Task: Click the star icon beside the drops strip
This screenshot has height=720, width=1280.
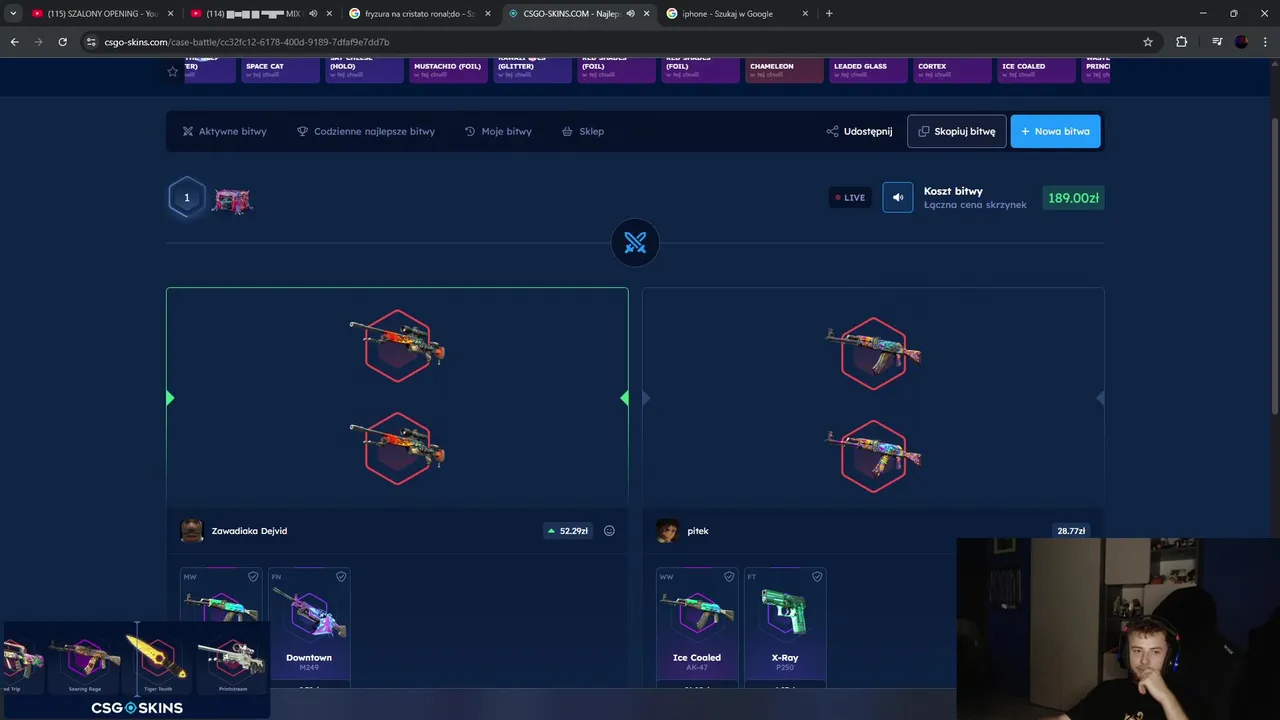Action: point(172,71)
